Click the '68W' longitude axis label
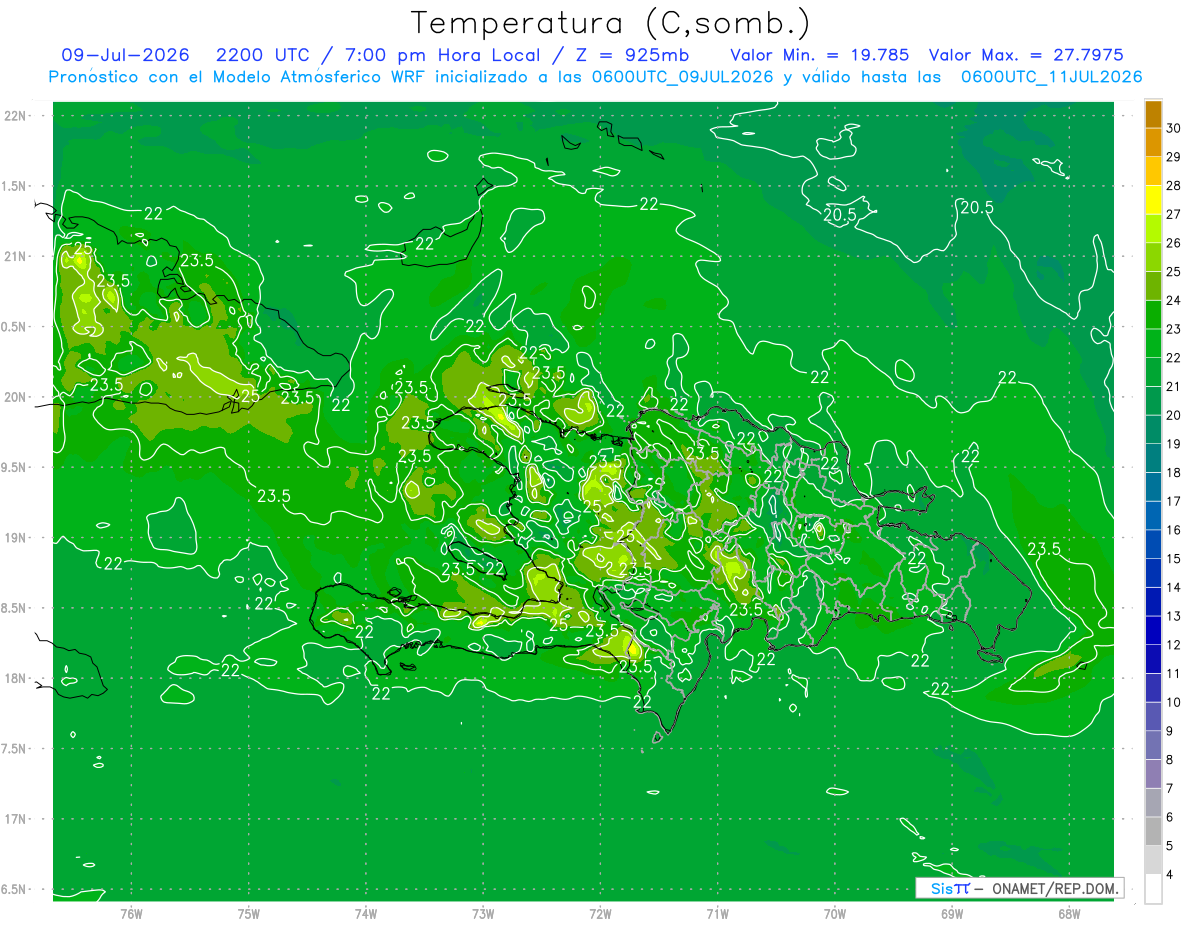The height and width of the screenshot is (927, 1200). (x=1069, y=912)
